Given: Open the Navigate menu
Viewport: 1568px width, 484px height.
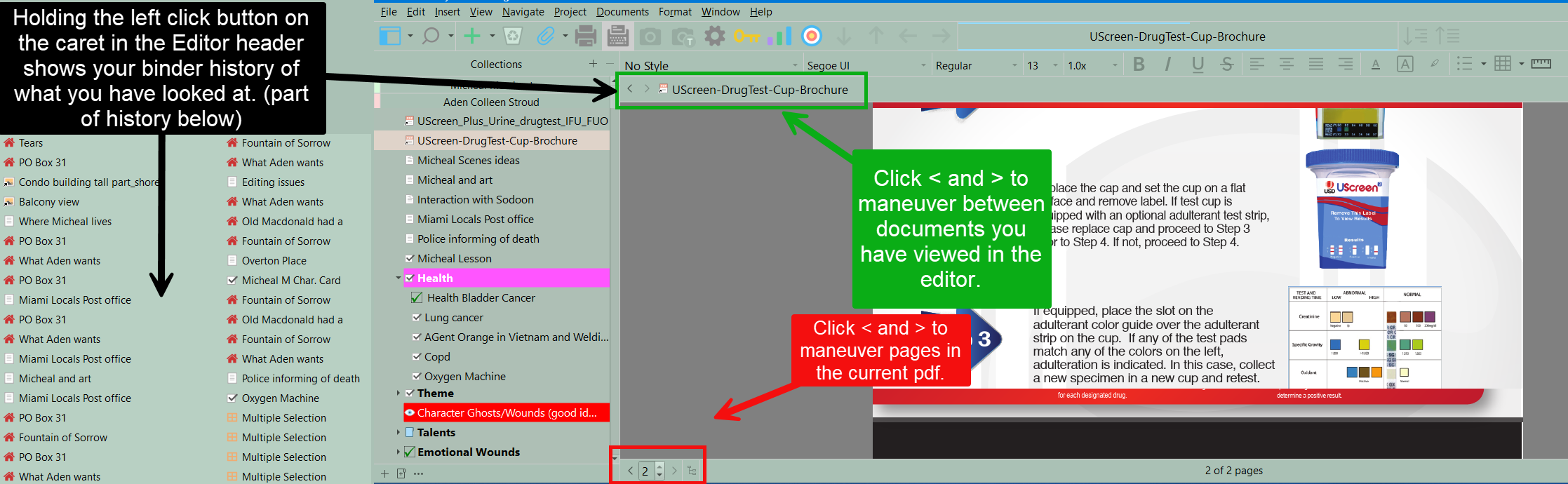Looking at the screenshot, I should click(523, 12).
